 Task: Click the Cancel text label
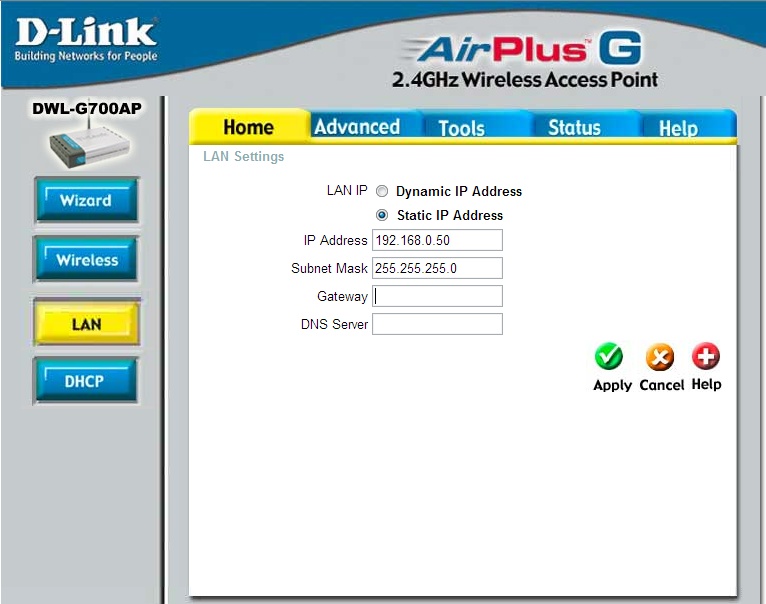point(662,385)
